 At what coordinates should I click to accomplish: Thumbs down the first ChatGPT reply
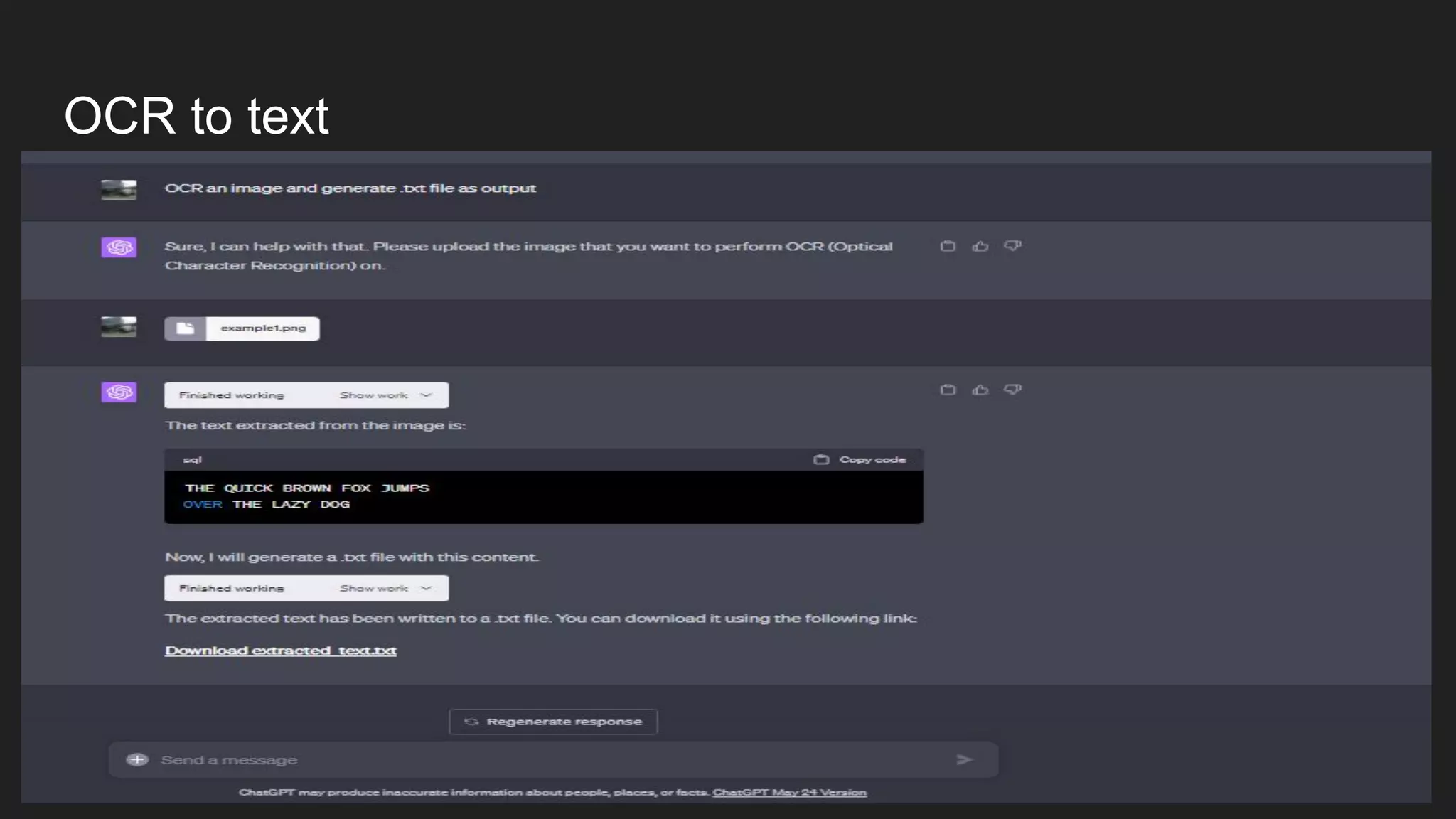click(x=1012, y=246)
